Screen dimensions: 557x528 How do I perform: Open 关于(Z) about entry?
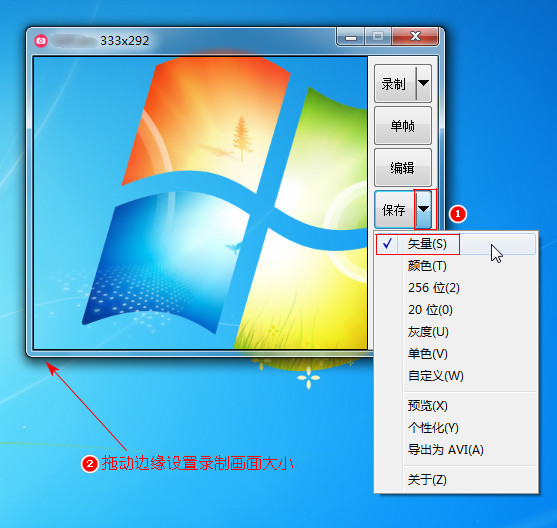click(x=455, y=479)
